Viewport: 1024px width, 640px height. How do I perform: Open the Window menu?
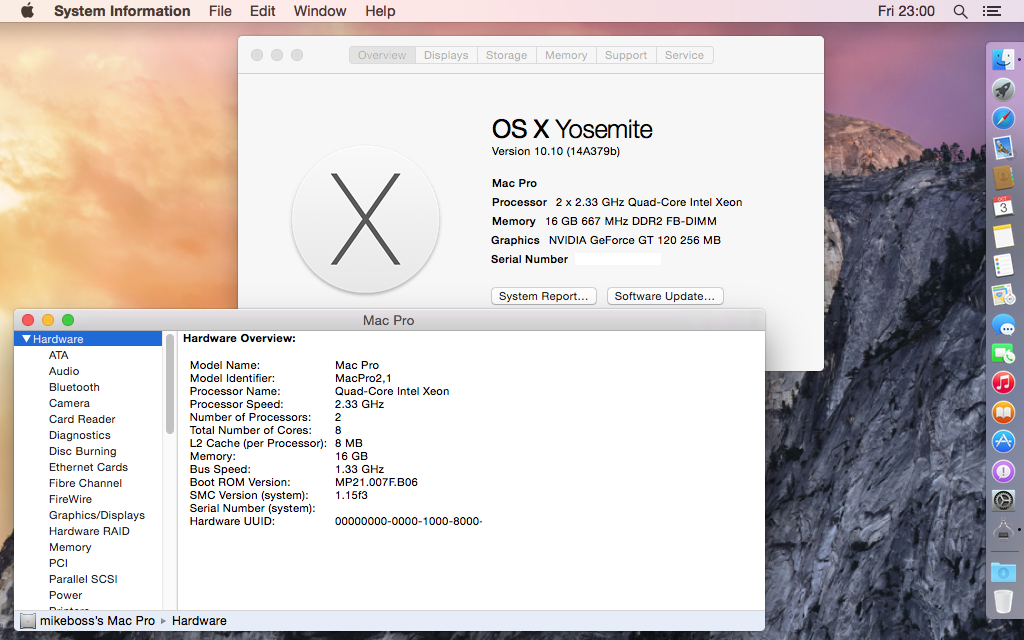[320, 11]
